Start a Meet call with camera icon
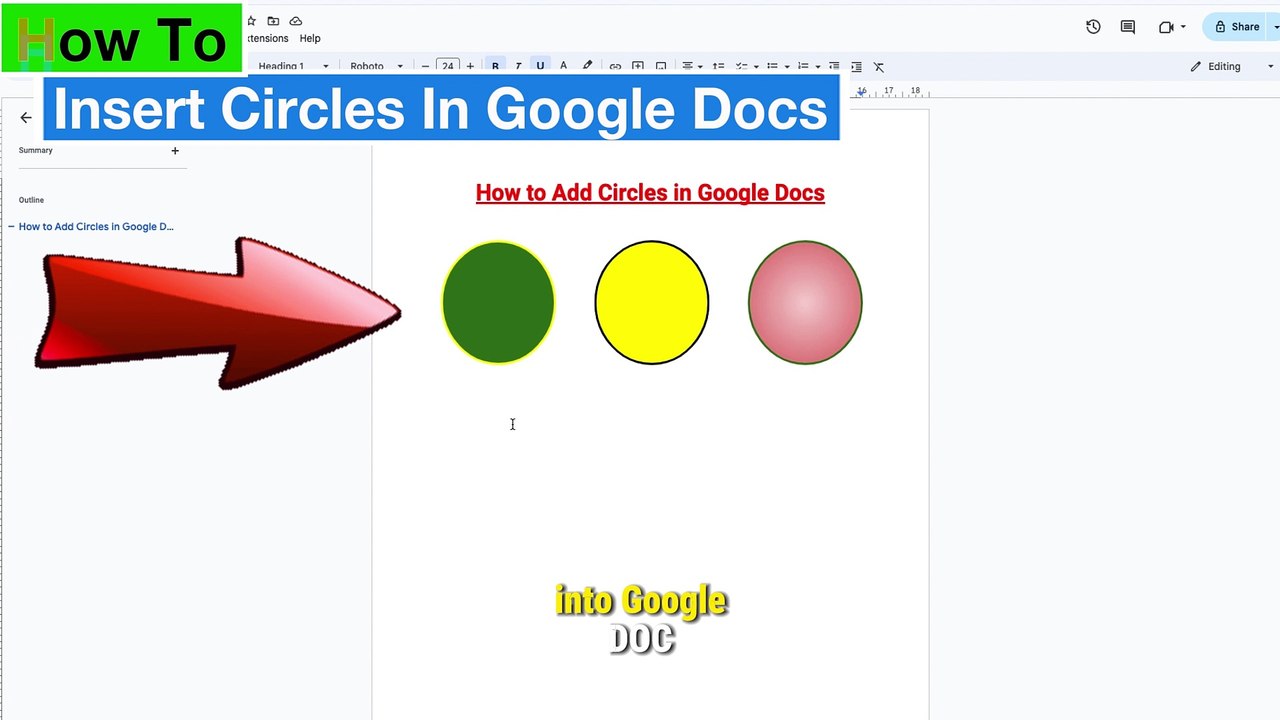1280x720 pixels. [x=1165, y=27]
